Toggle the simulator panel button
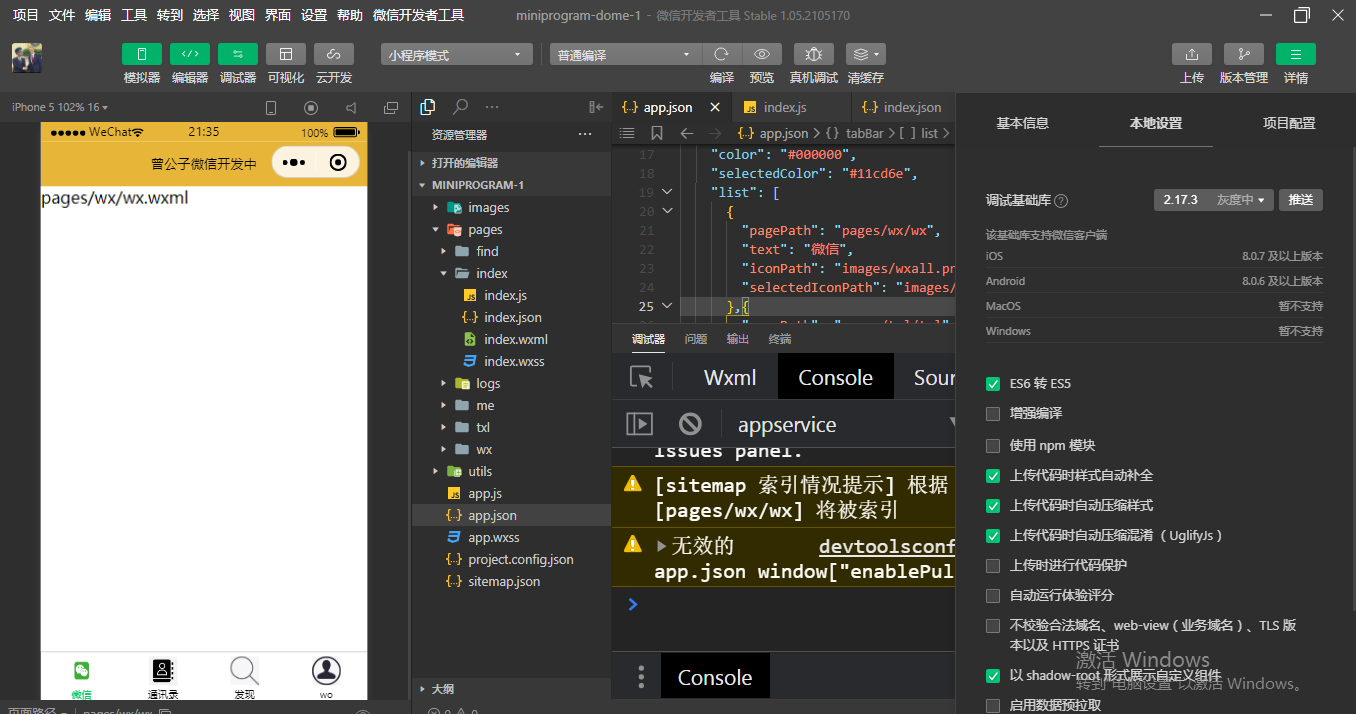Screen dimensions: 1356x714 (x=142, y=54)
